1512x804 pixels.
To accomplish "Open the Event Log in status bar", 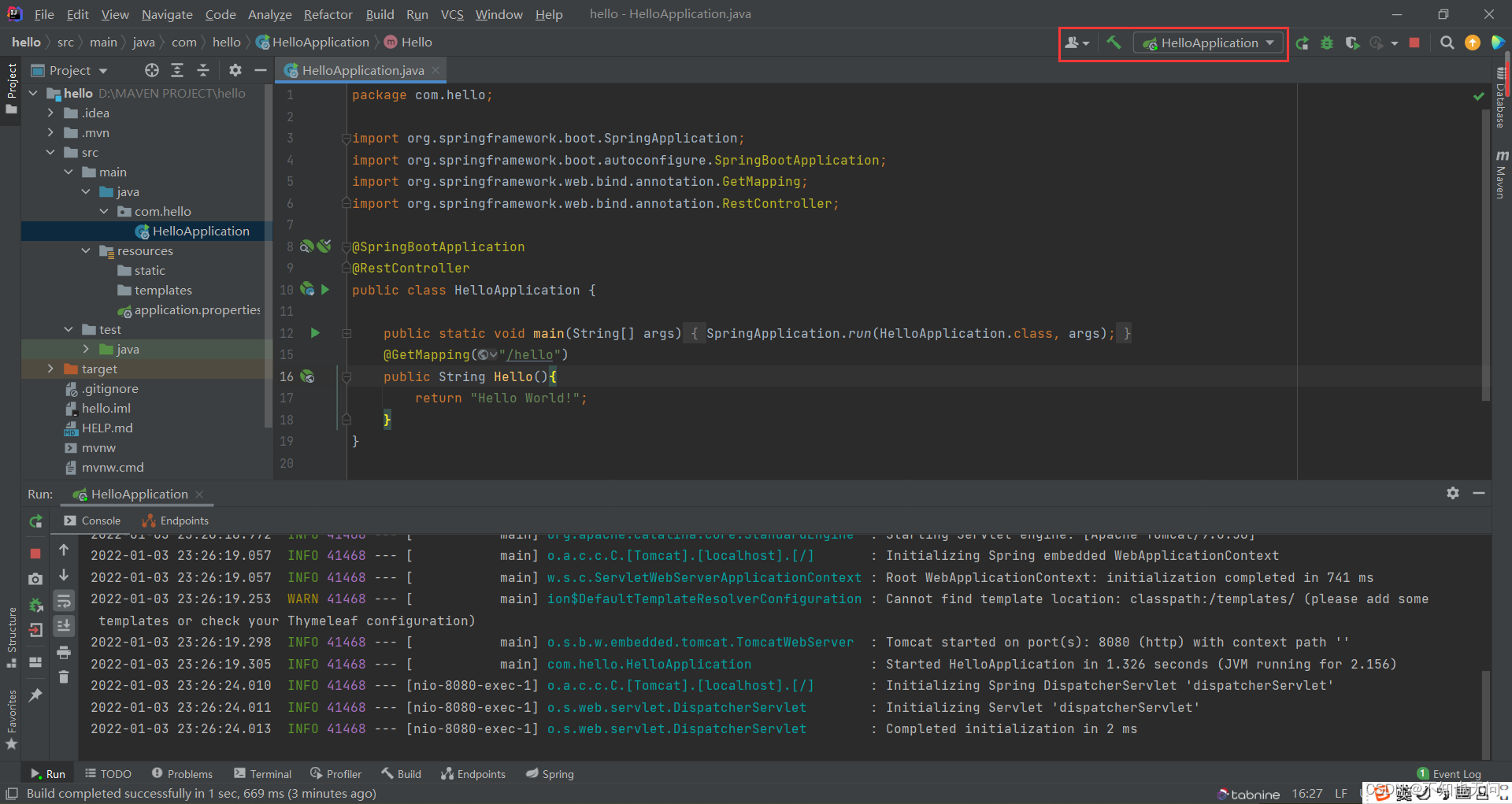I will tap(1449, 774).
